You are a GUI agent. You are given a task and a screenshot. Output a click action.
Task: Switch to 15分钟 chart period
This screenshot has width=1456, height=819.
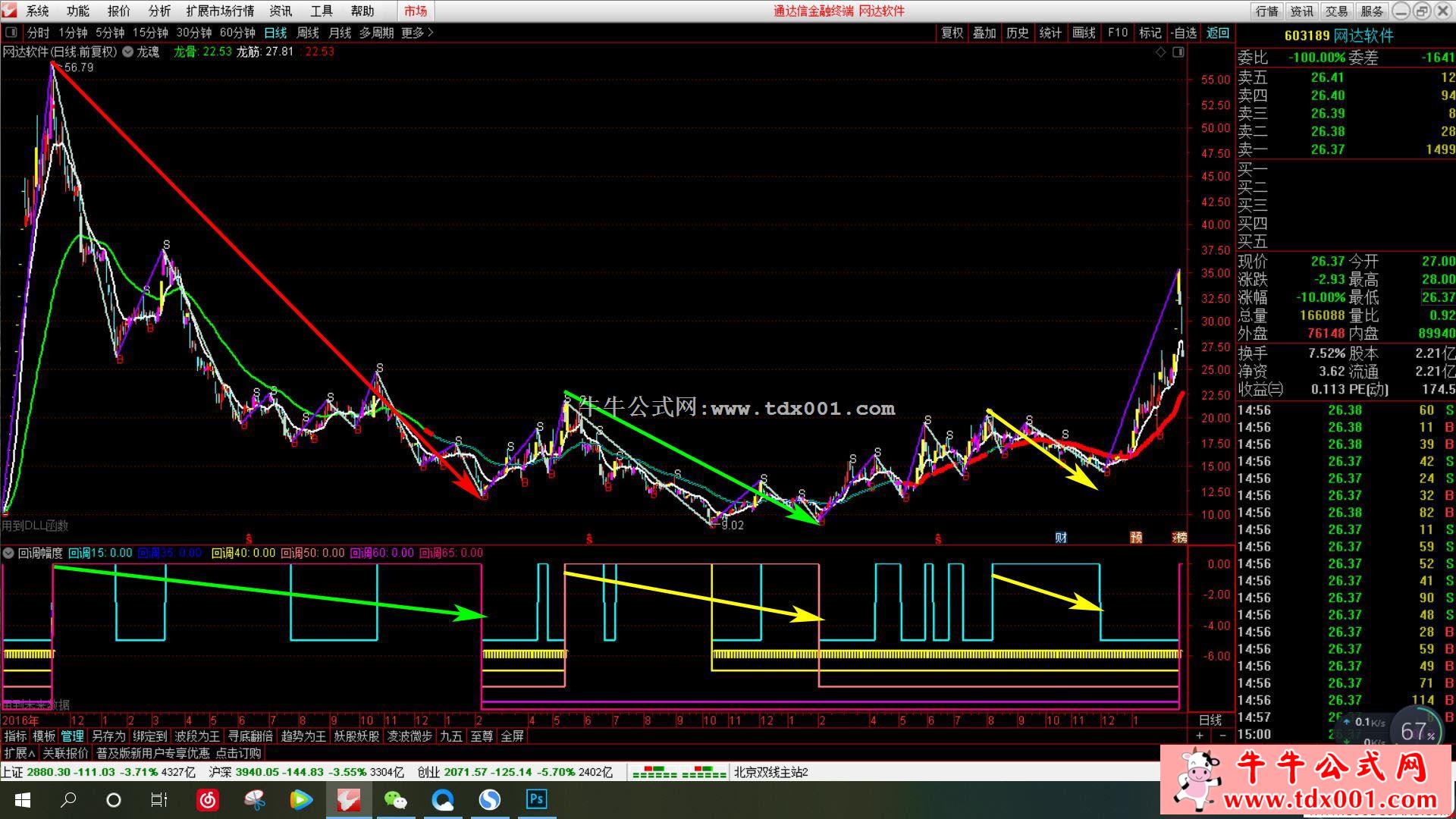[150, 33]
